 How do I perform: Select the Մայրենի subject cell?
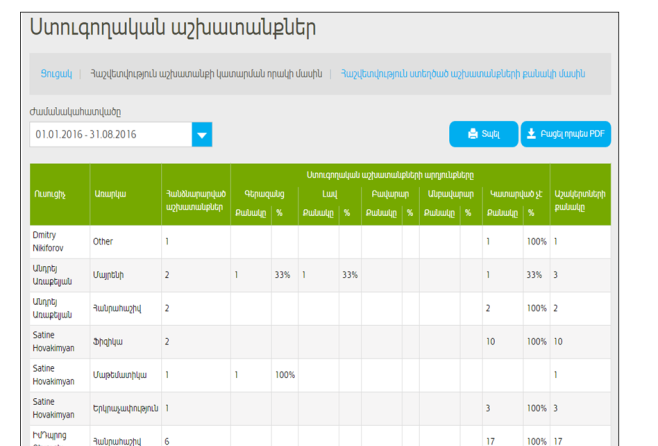[125, 275]
